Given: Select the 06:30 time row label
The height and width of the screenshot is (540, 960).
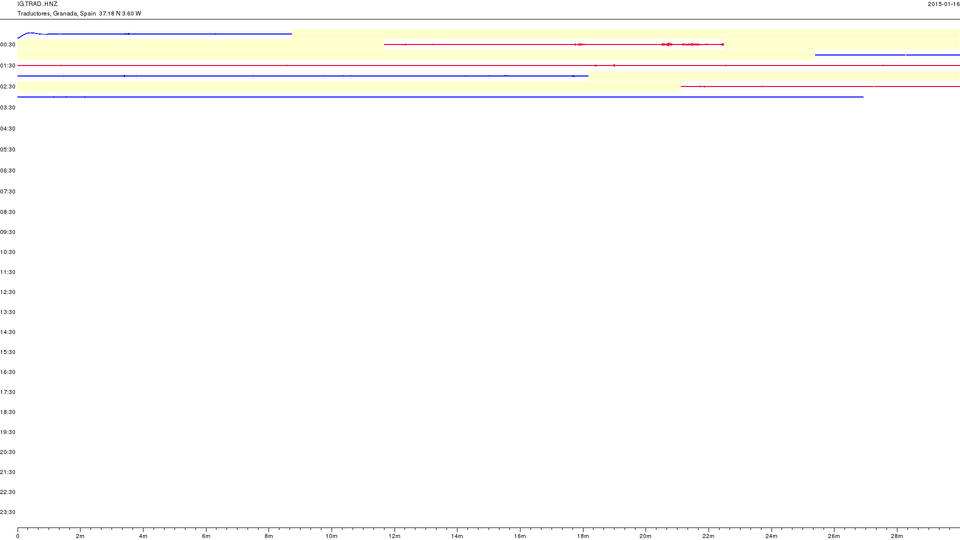Looking at the screenshot, I should [7, 171].
